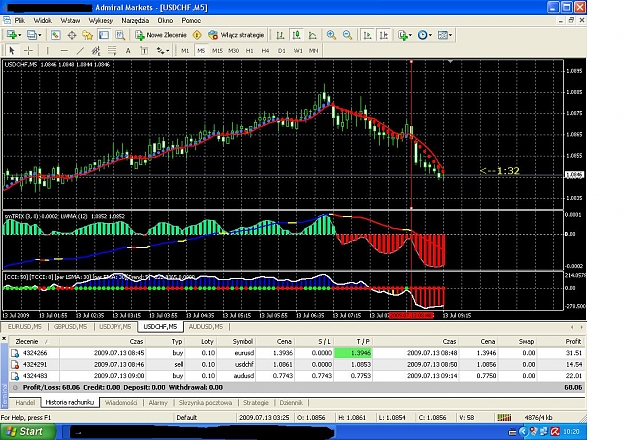Open the Wiadomości terminal tab
The image size is (625, 440).
point(121,403)
